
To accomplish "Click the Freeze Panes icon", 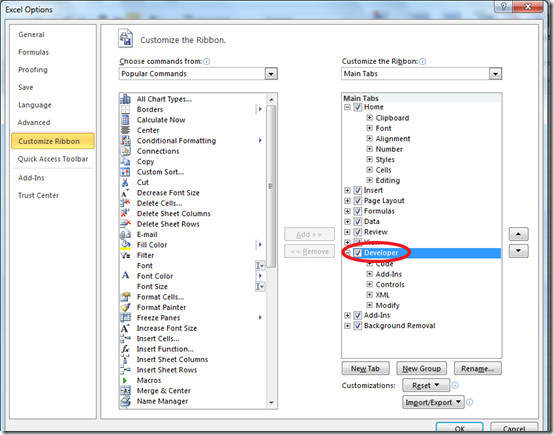I will click(125, 318).
